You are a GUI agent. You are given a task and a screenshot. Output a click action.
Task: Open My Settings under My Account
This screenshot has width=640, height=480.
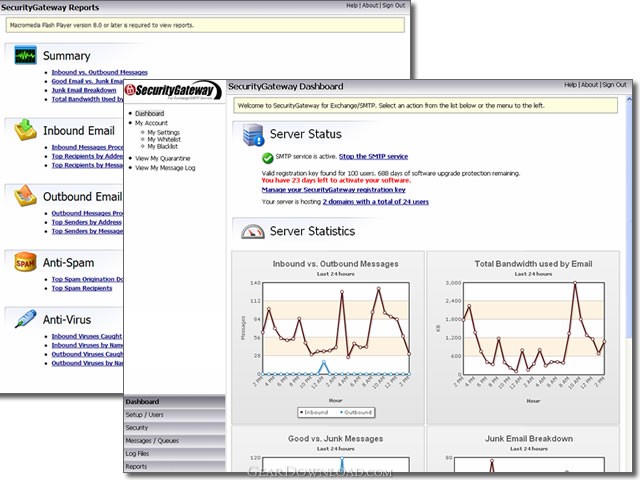click(x=163, y=133)
